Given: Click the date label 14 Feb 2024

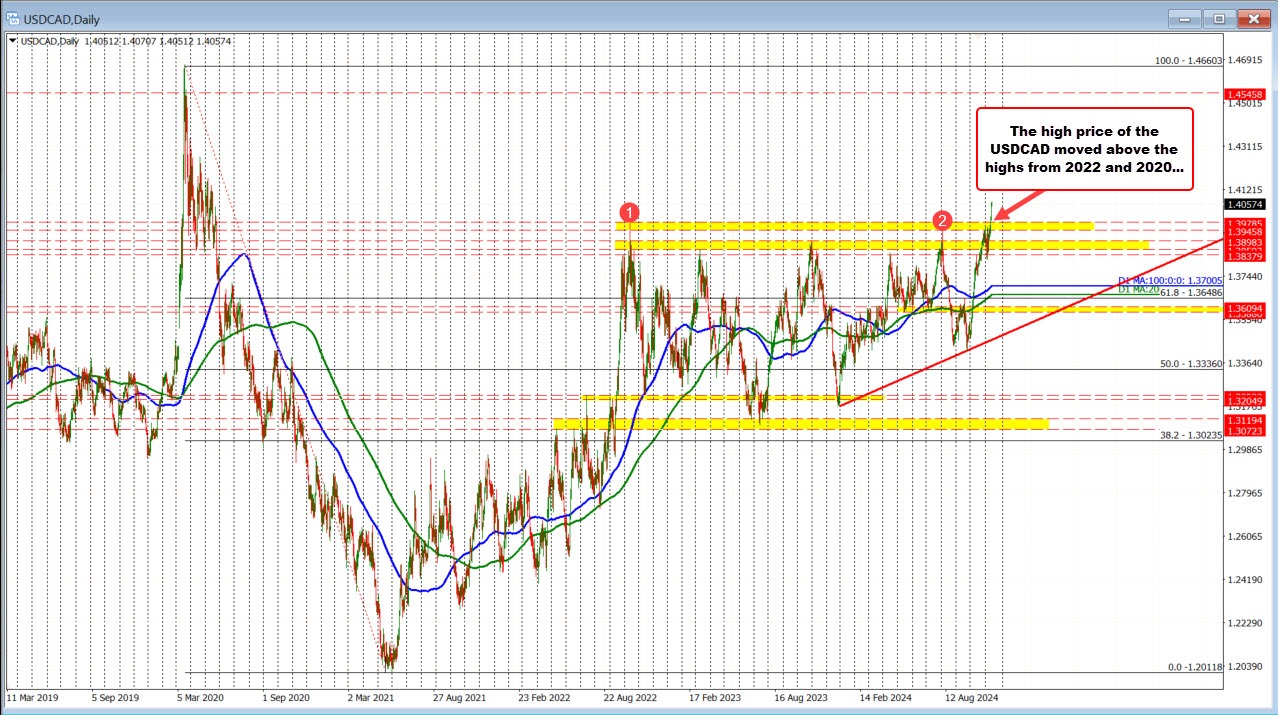Looking at the screenshot, I should click(x=887, y=696).
